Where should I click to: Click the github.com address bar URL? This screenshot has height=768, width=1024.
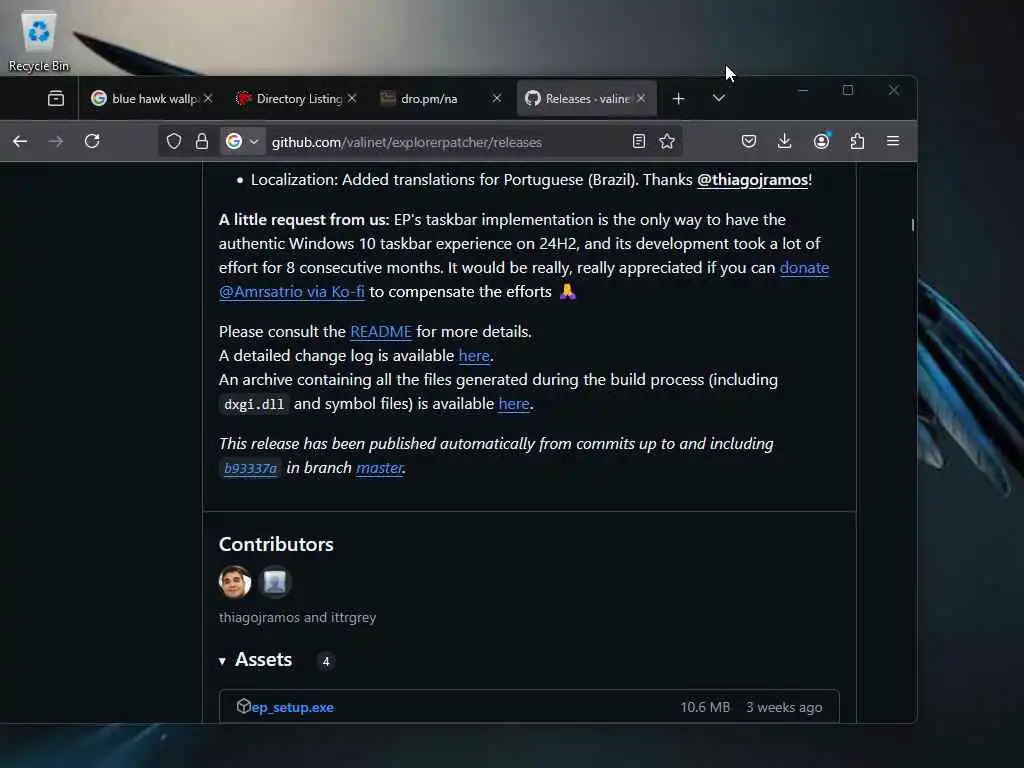coord(406,142)
